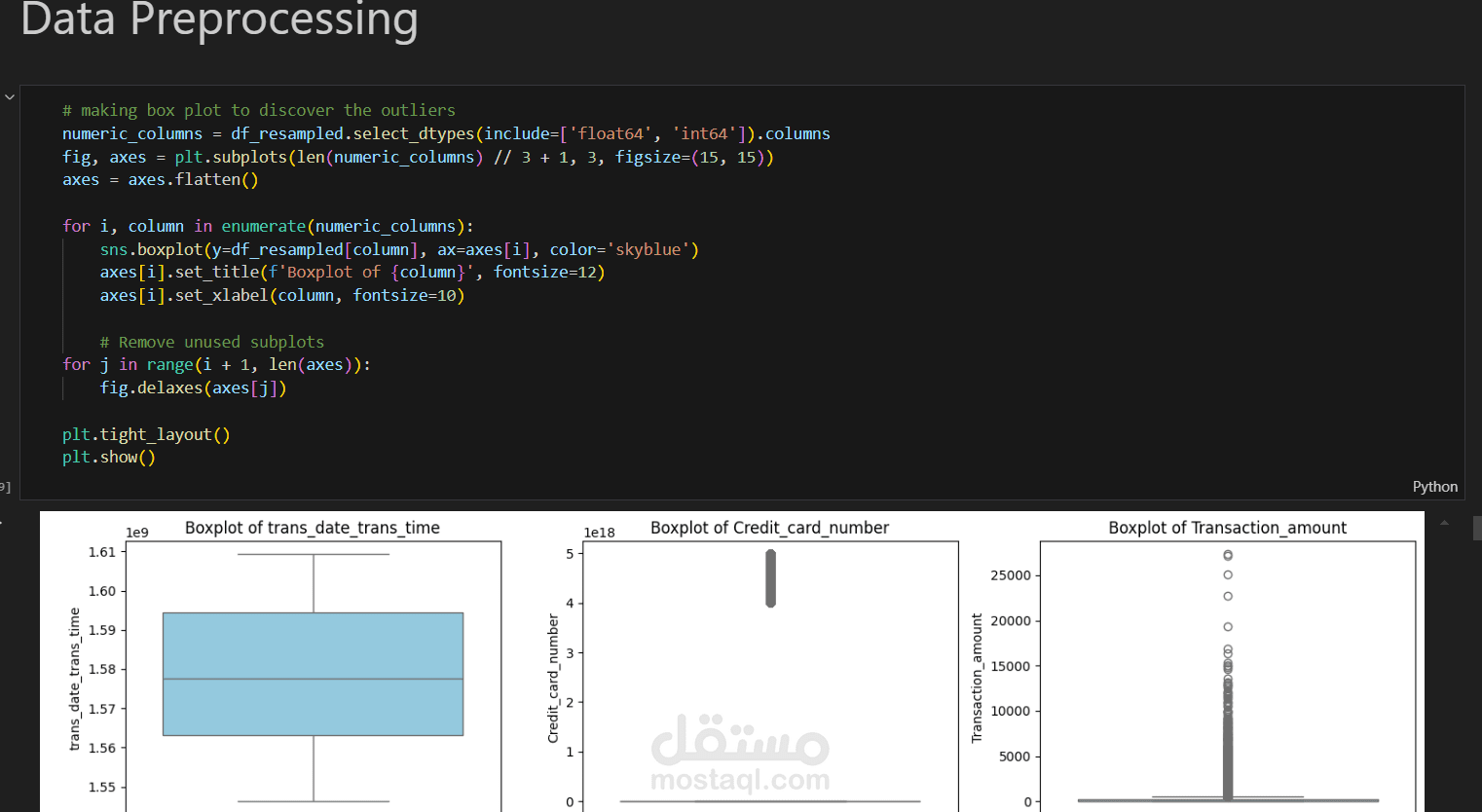The width and height of the screenshot is (1482, 812).
Task: Click the fig.delaxes line in the loop
Action: 192,388
